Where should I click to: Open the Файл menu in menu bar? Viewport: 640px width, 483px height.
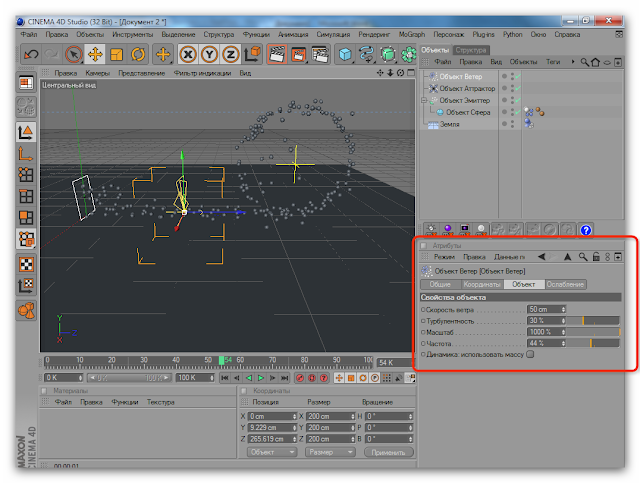tap(29, 34)
